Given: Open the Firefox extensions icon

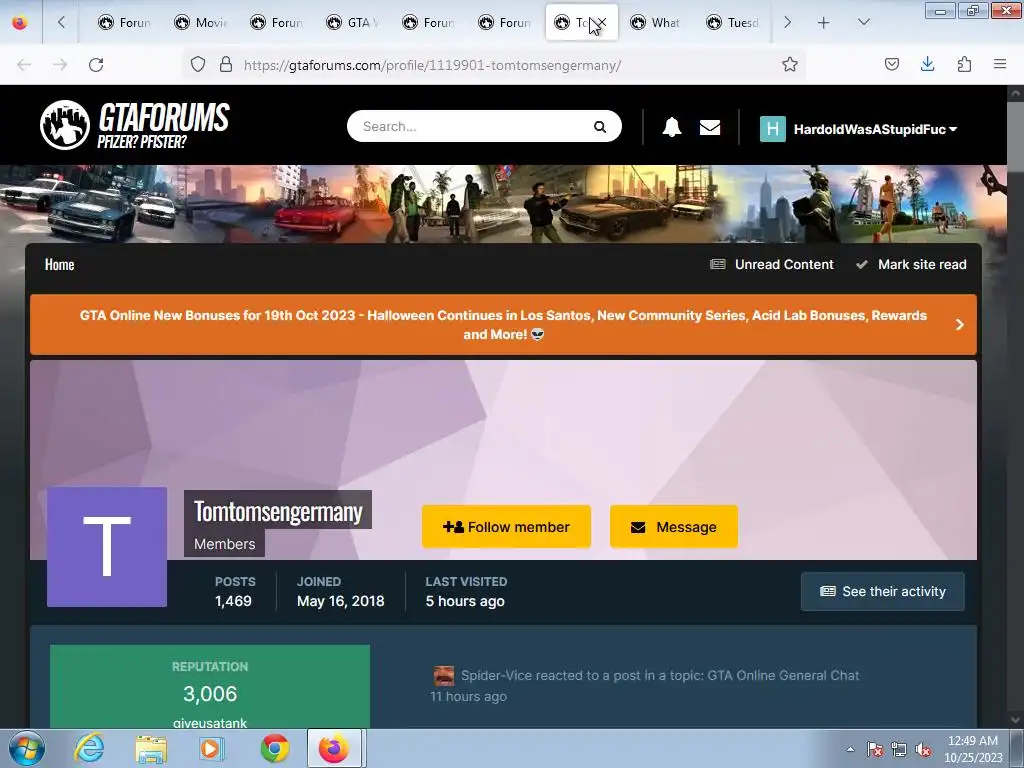Looking at the screenshot, I should (x=964, y=64).
